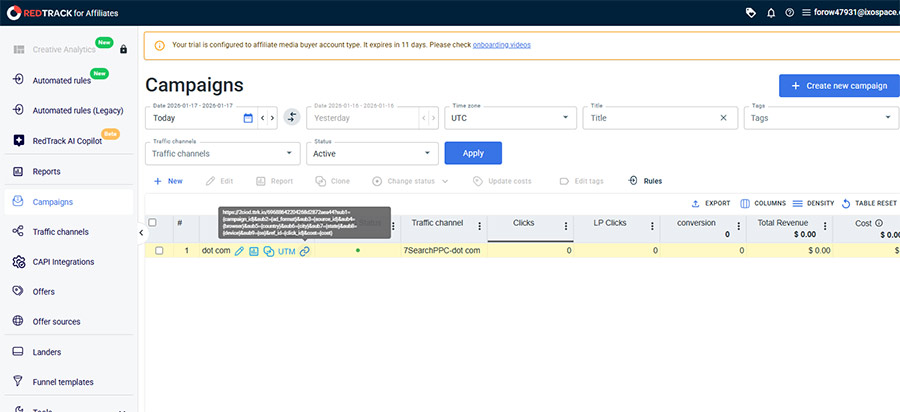The width and height of the screenshot is (900, 412).
Task: Go to Reports in the sidebar
Action: [46, 172]
